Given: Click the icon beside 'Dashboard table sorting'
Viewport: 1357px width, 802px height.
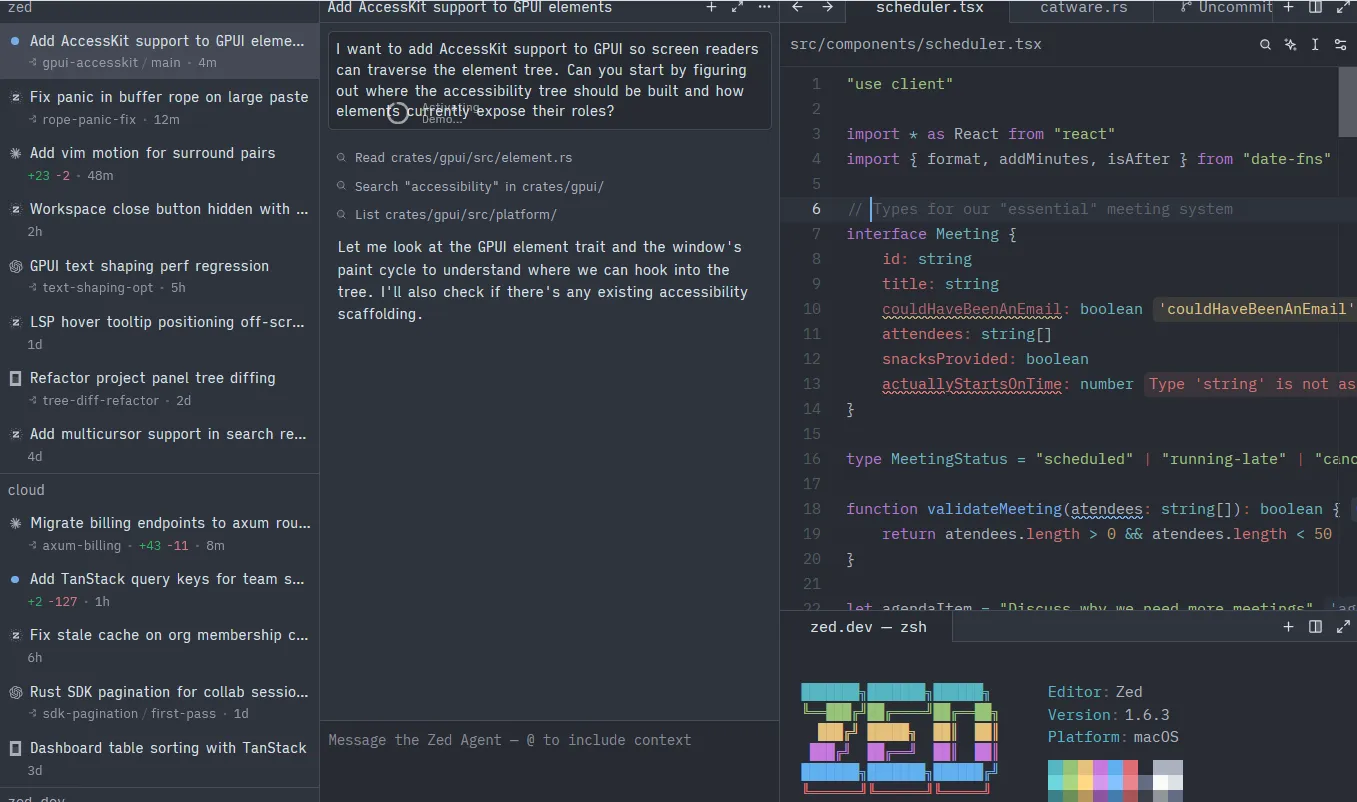Looking at the screenshot, I should pos(15,748).
